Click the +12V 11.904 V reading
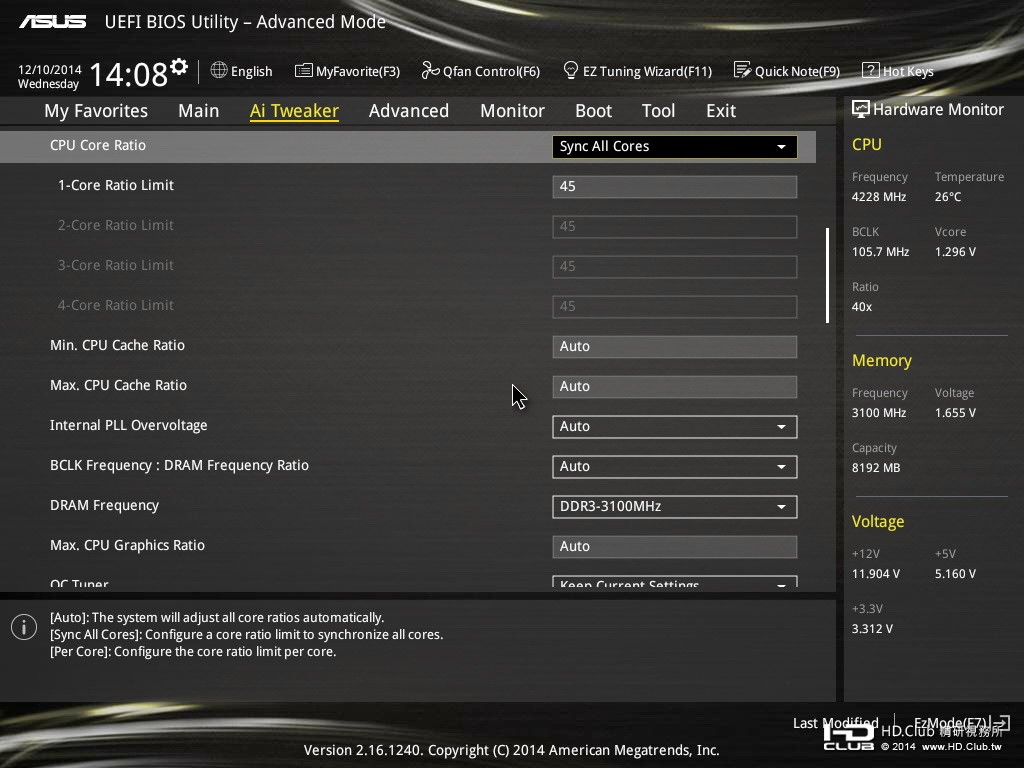Image resolution: width=1024 pixels, height=768 pixels. tap(876, 574)
